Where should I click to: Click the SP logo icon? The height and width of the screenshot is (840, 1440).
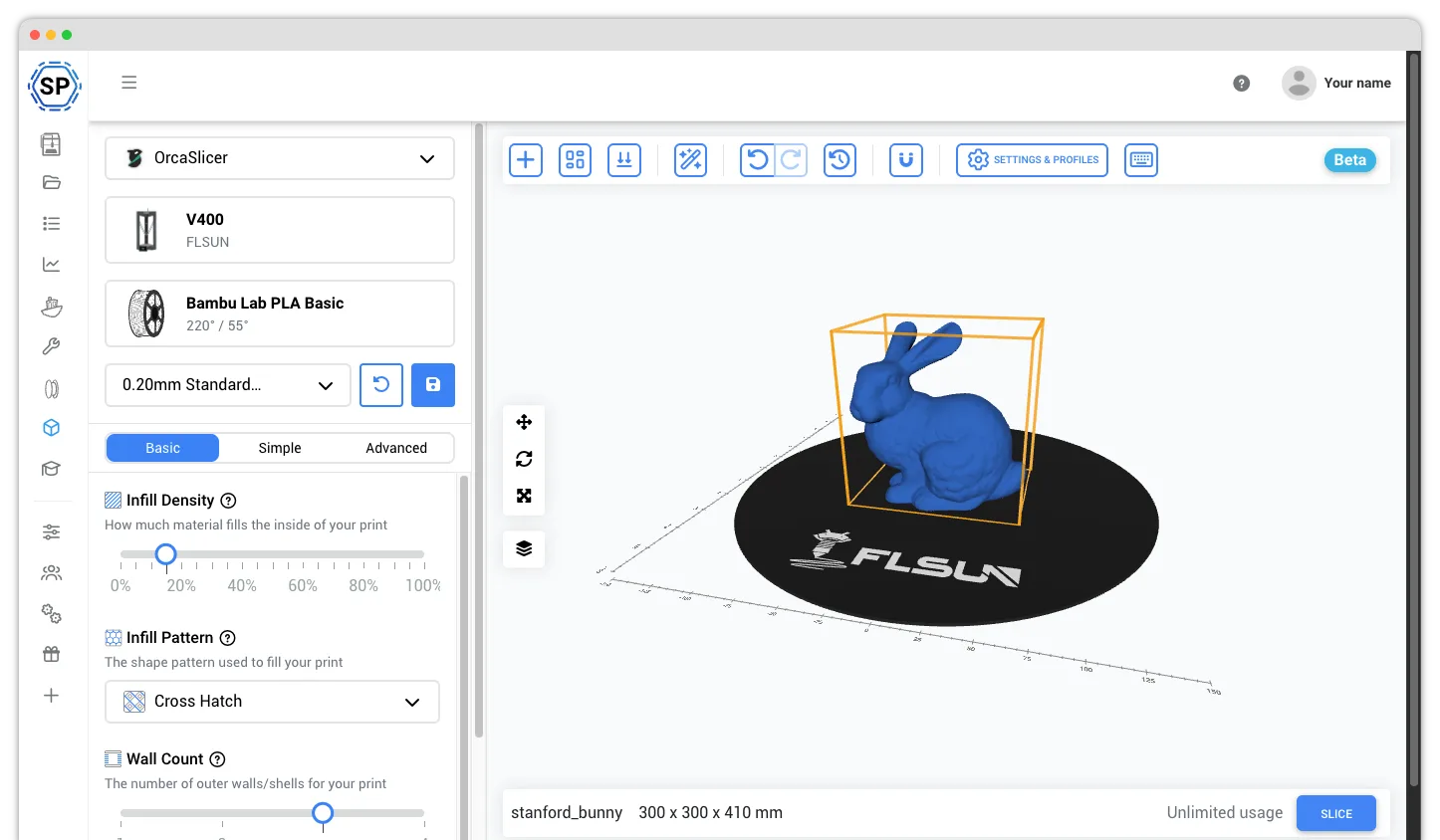[x=54, y=87]
